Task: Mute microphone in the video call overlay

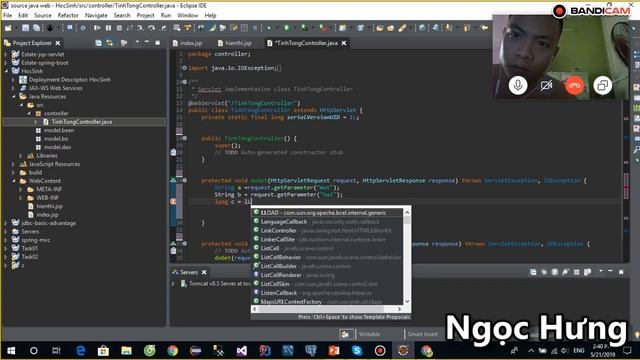Action: click(518, 85)
